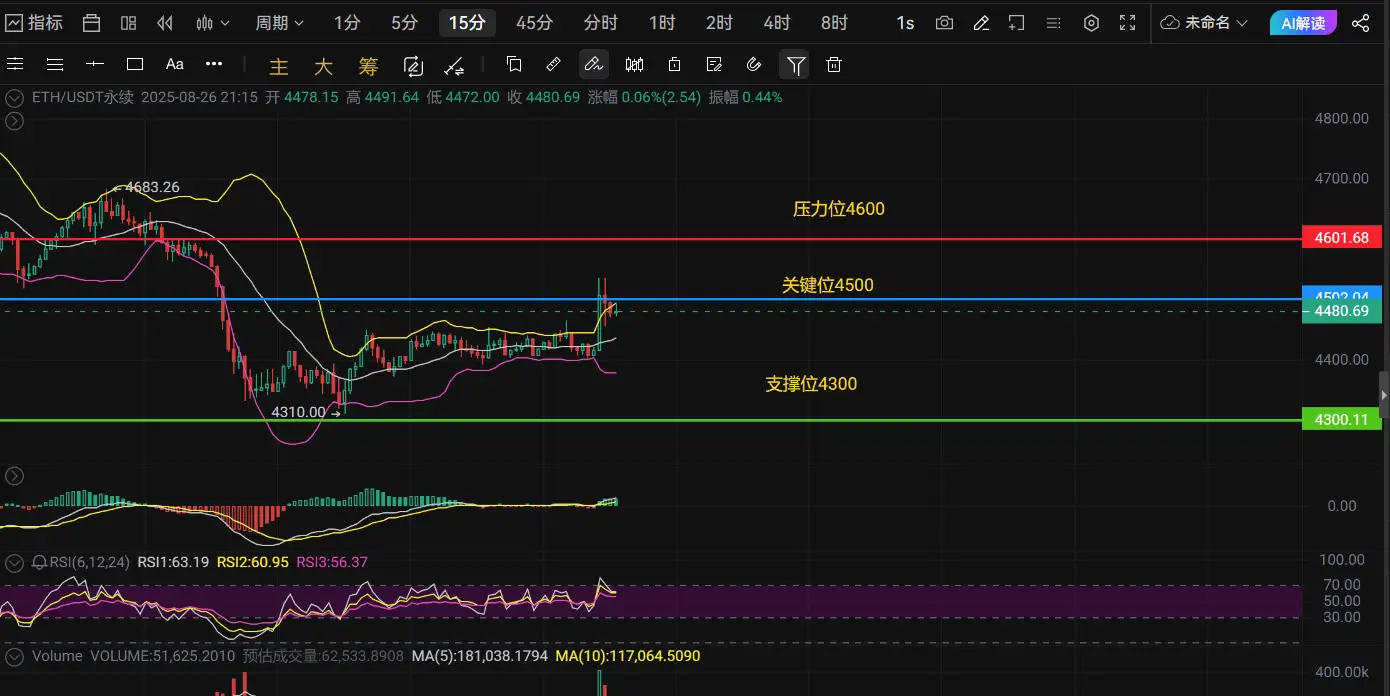Click the add-window icon in top bar
Image resolution: width=1390 pixels, height=696 pixels.
[x=1017, y=23]
